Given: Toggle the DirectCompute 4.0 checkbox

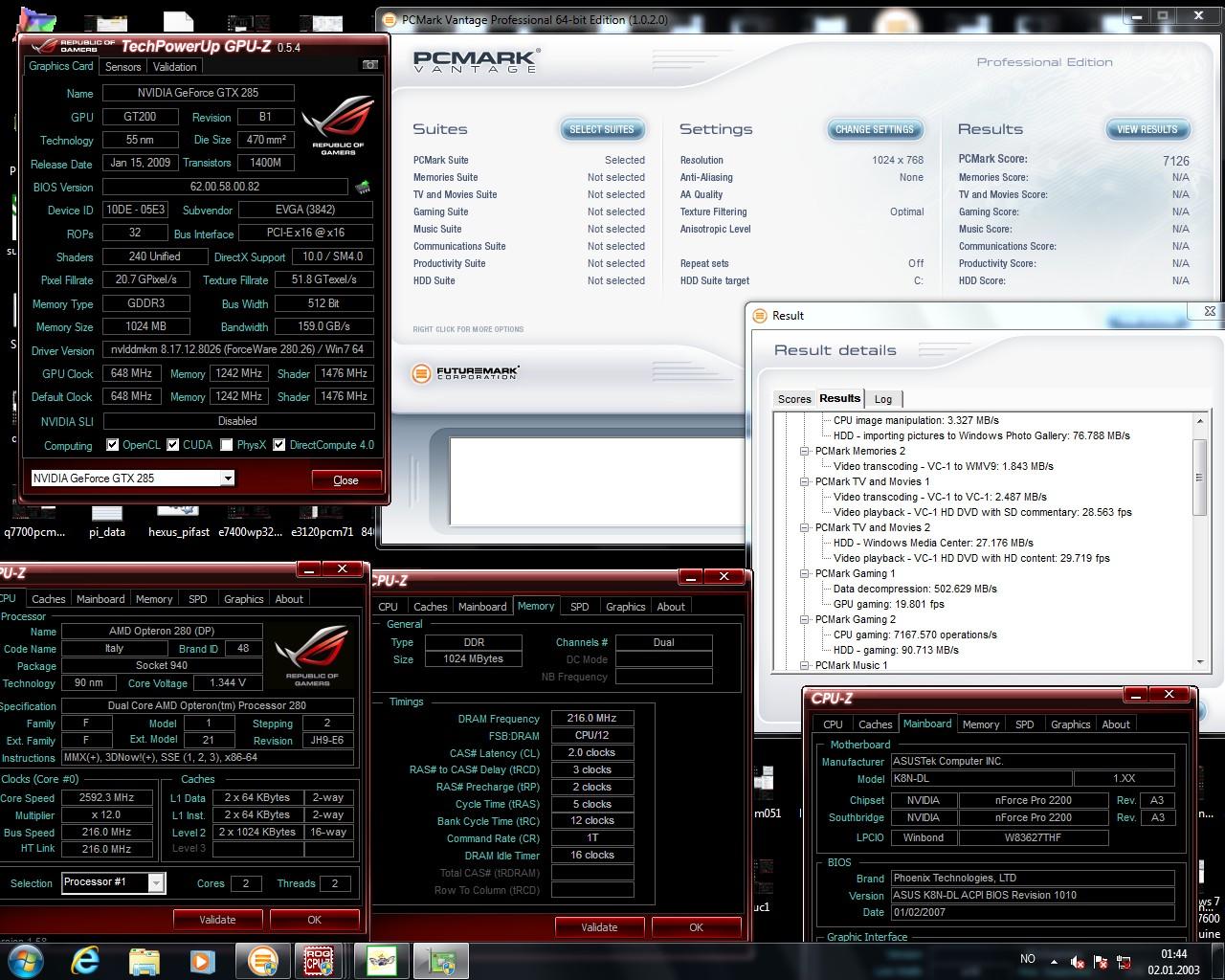Looking at the screenshot, I should 279,445.
